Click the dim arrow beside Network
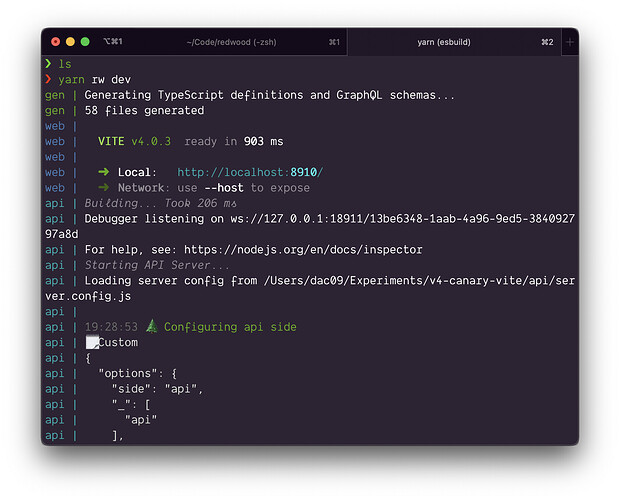The width and height of the screenshot is (620, 500). 104,187
